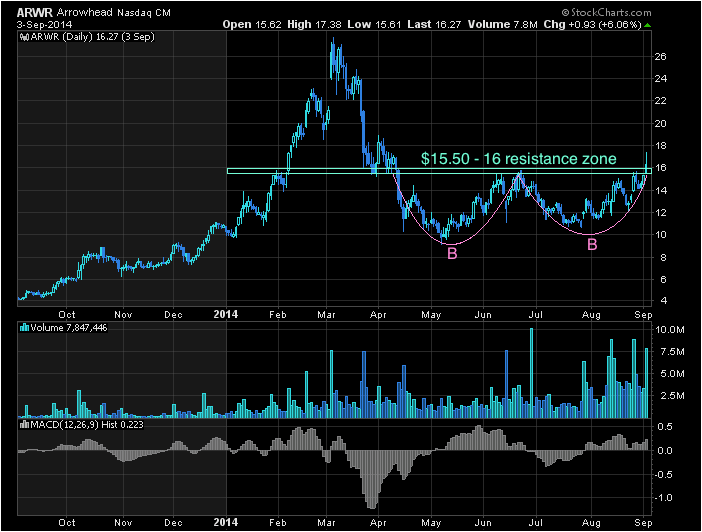Image resolution: width=702 pixels, height=532 pixels.
Task: Click the Chg +0.93 (+6.06%) readout
Action: (x=592, y=25)
